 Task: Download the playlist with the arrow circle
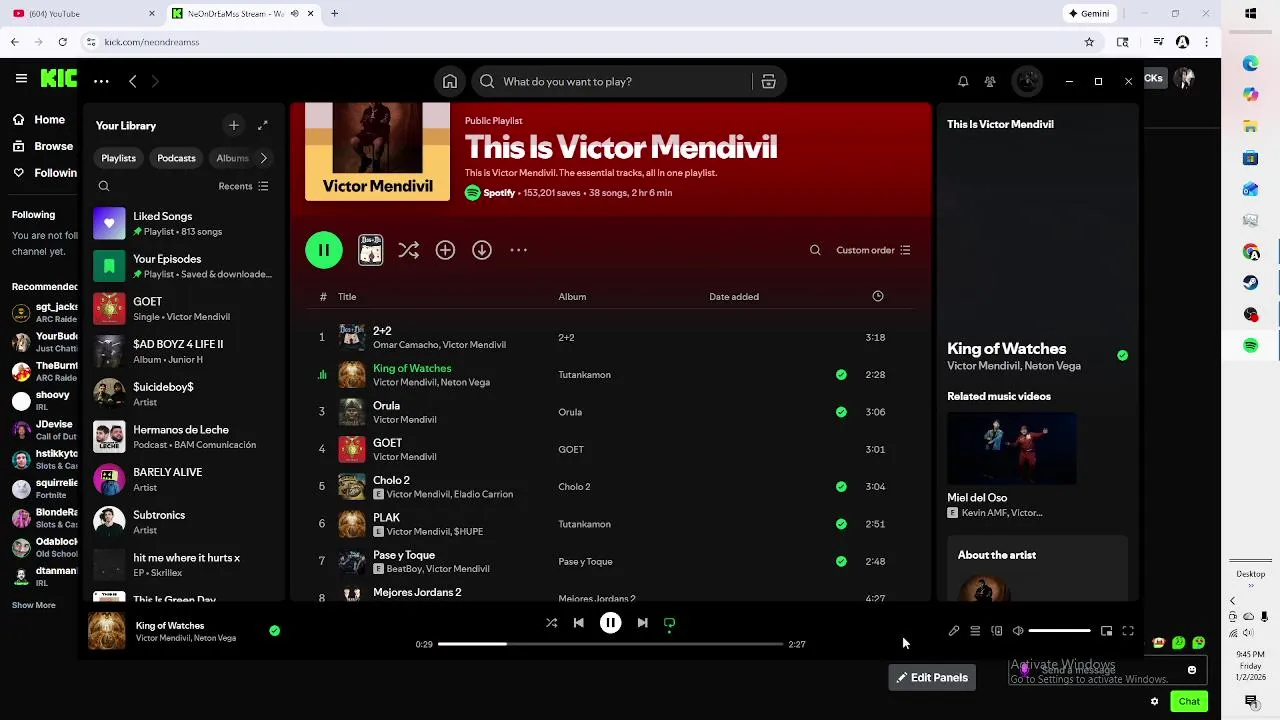pyautogui.click(x=482, y=250)
